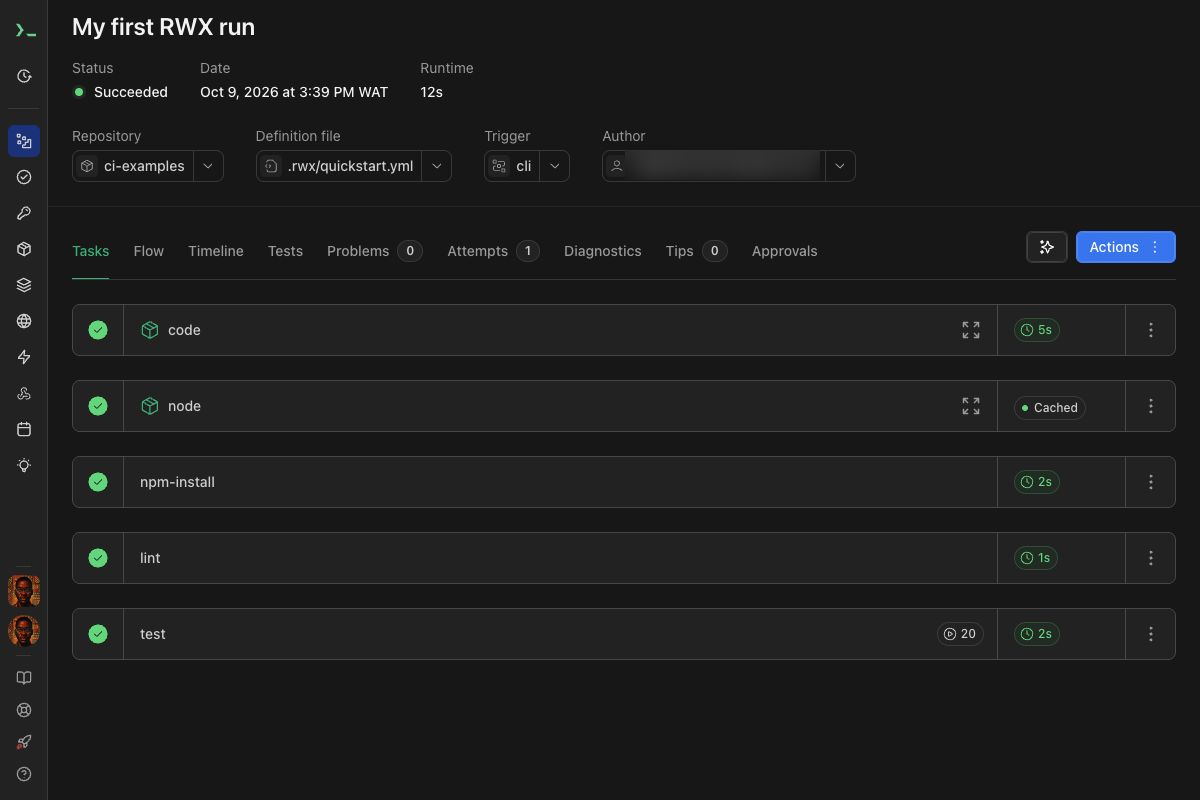Open the more options menu for test
The height and width of the screenshot is (800, 1200).
click(1151, 634)
